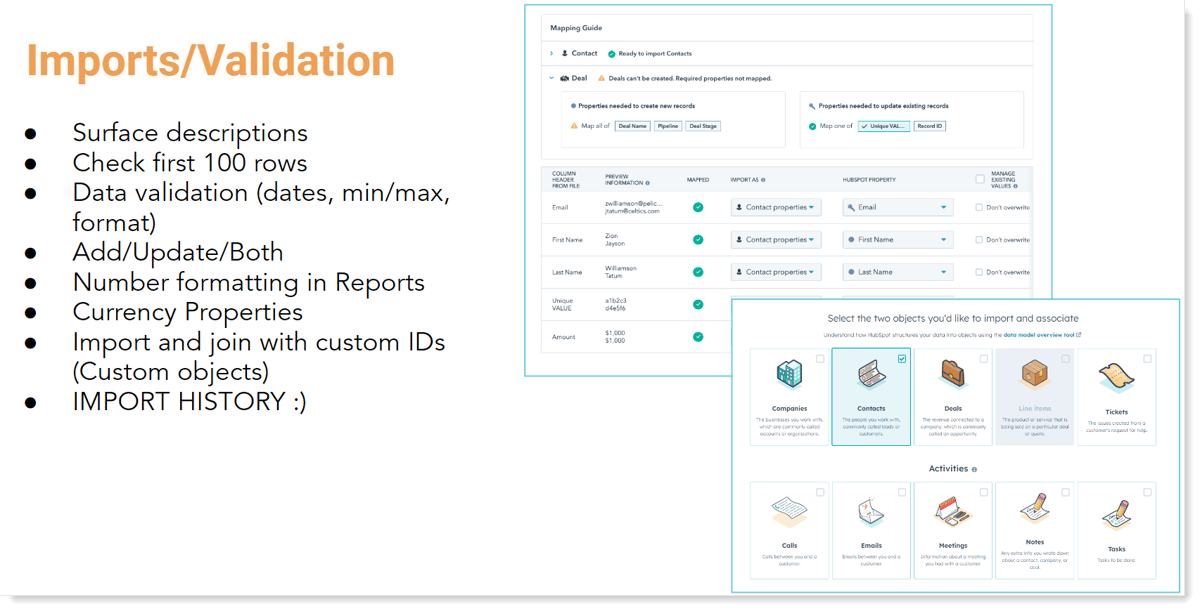The width and height of the screenshot is (1200, 611).
Task: Click the Contact person icon in Mapping Guide
Action: 565,53
